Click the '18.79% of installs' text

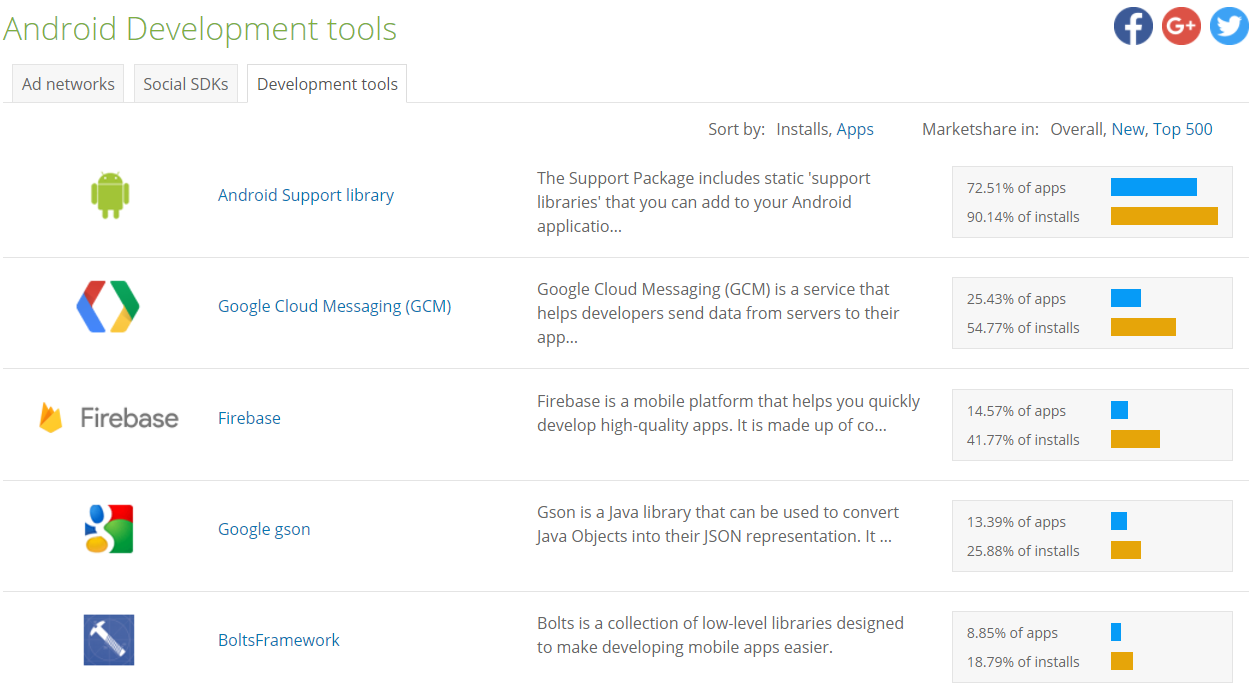[x=1023, y=662]
